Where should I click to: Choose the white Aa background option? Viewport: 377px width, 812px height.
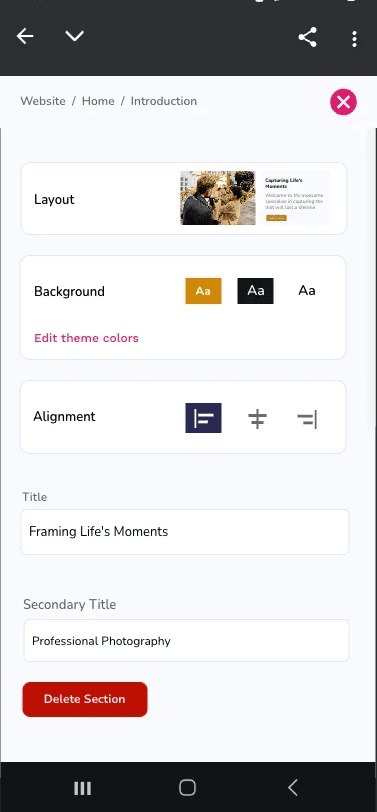(x=307, y=291)
